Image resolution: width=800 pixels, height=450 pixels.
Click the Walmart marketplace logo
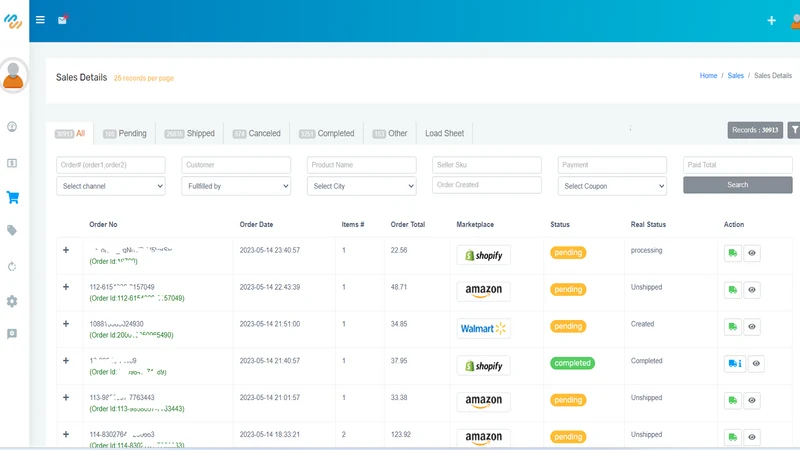[x=483, y=329]
